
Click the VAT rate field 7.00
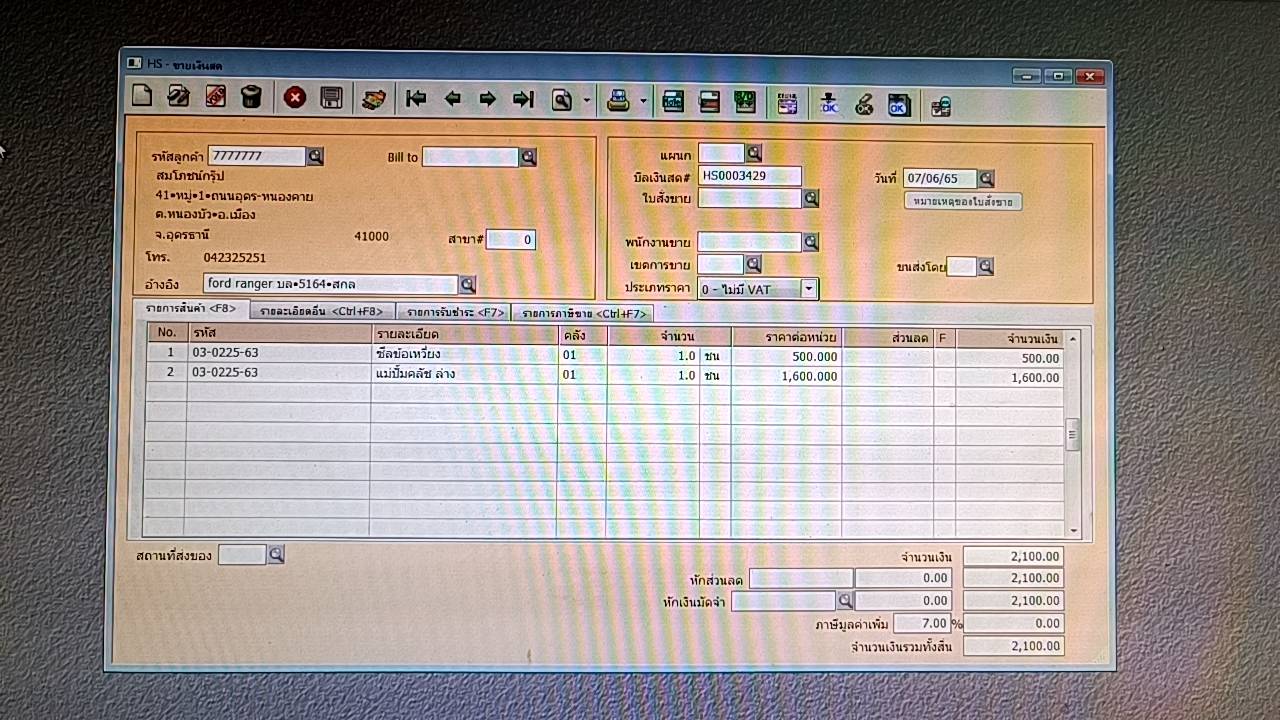[920, 623]
